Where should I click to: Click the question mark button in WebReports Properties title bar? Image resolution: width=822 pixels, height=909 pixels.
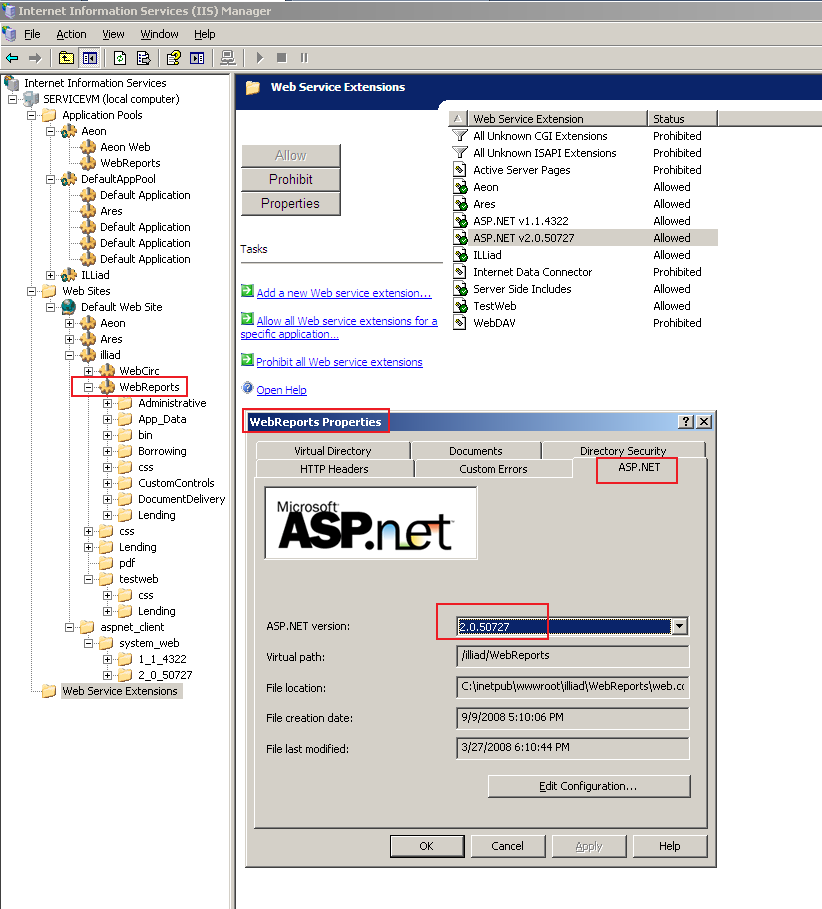(686, 421)
